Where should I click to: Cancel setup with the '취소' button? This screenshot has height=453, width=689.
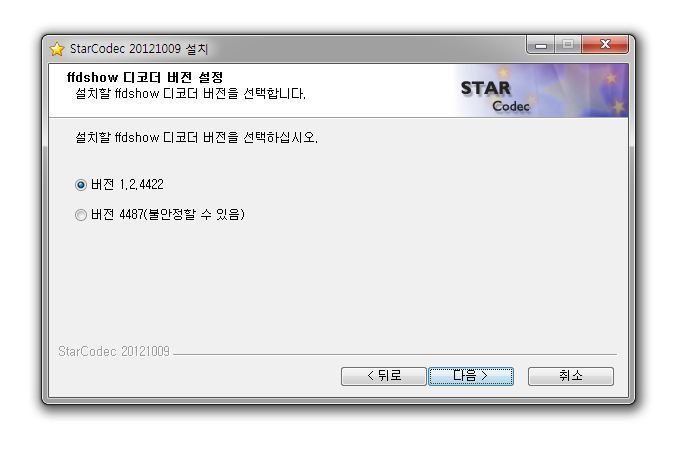point(571,376)
